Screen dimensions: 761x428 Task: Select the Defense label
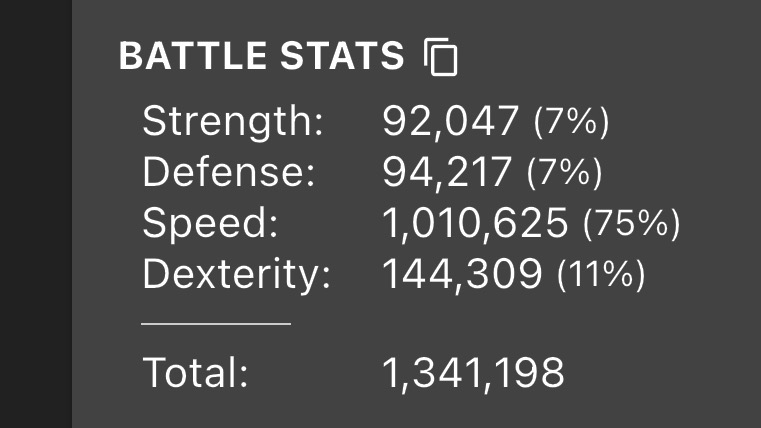pos(229,172)
